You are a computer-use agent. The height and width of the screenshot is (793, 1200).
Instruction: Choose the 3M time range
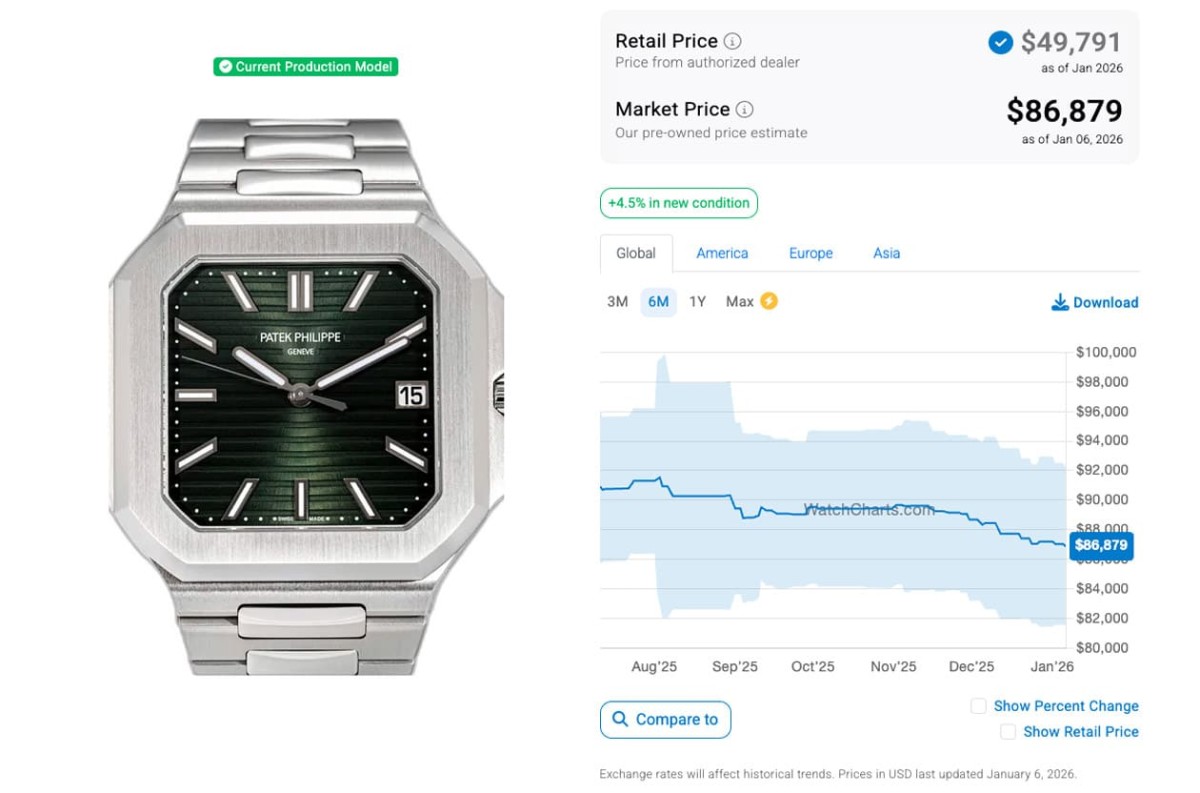click(x=617, y=301)
